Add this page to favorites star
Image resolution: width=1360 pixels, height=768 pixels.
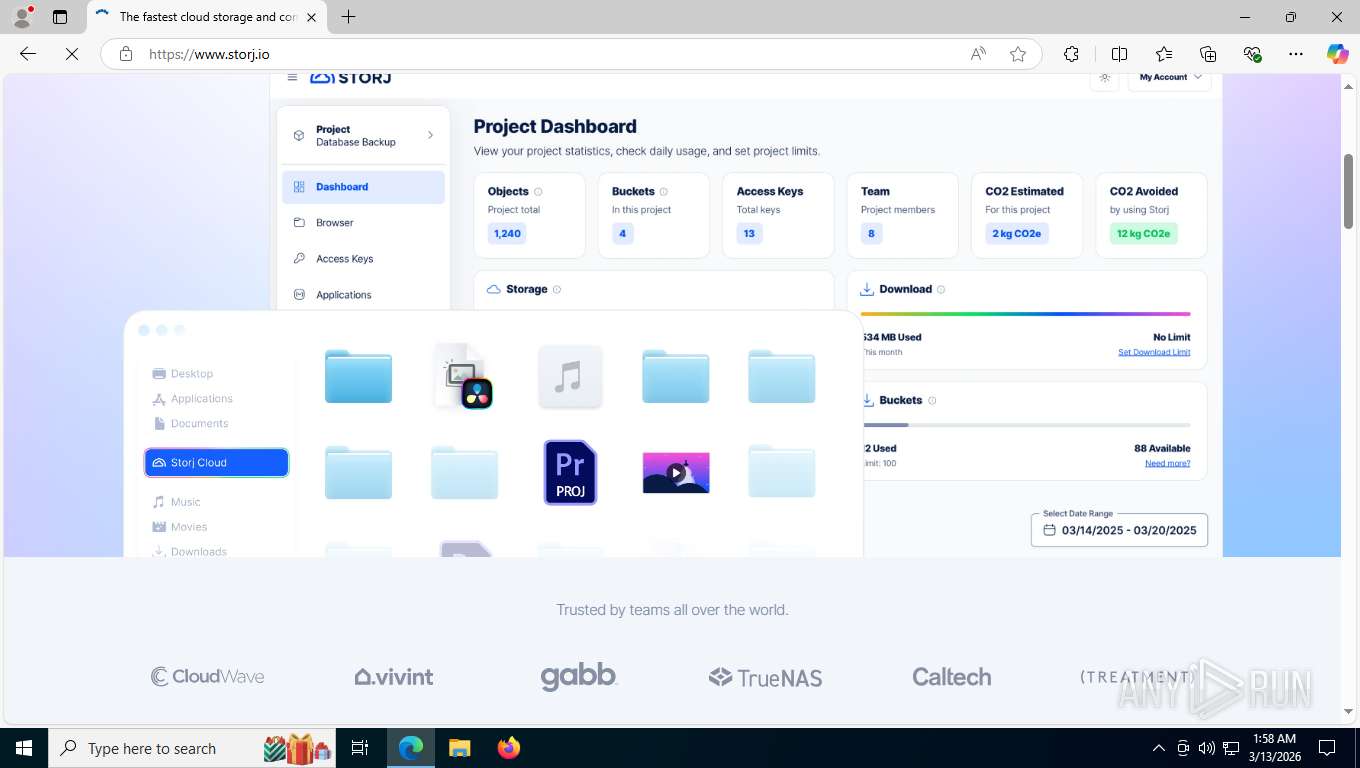coord(1018,54)
